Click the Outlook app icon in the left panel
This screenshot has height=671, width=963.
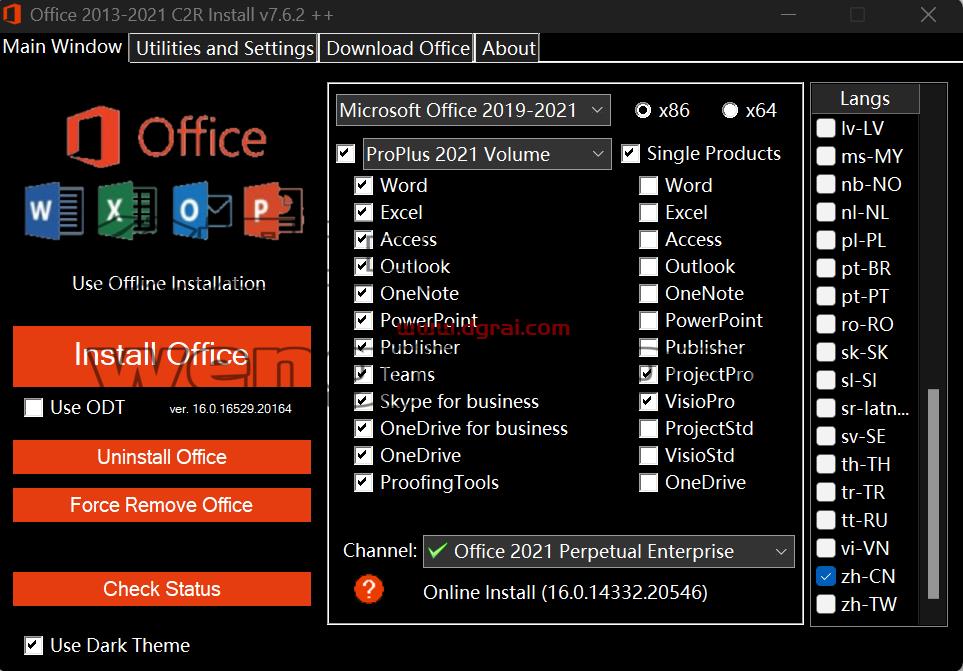coord(202,211)
